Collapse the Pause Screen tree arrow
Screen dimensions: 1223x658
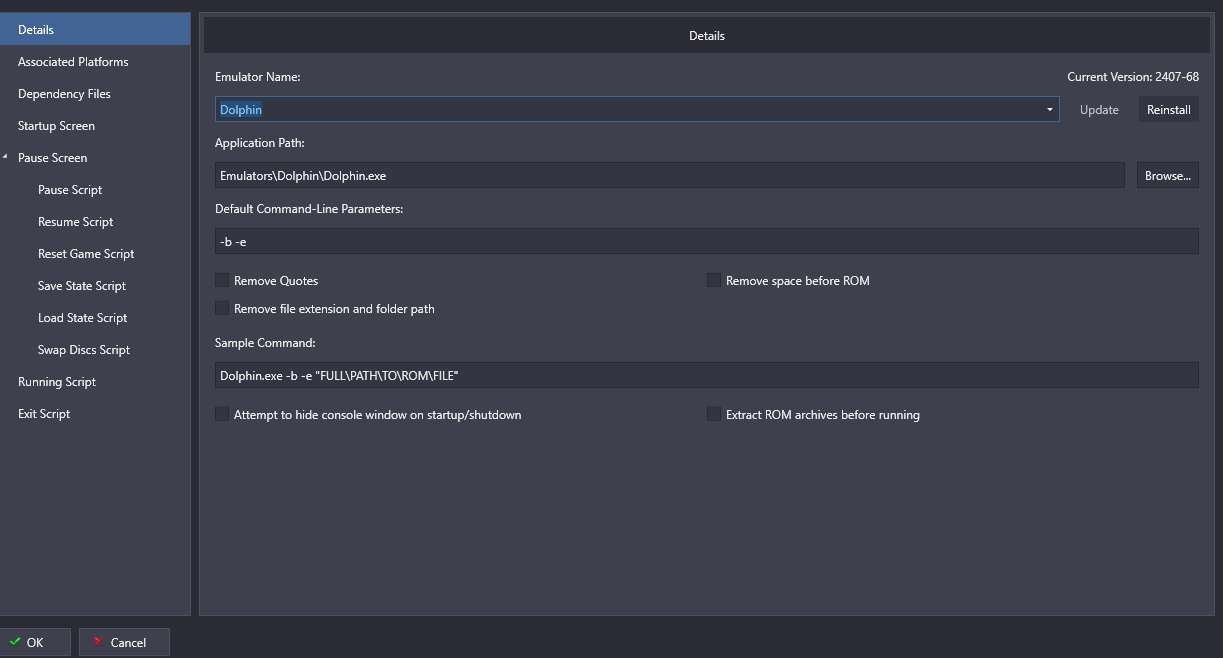[x=6, y=157]
